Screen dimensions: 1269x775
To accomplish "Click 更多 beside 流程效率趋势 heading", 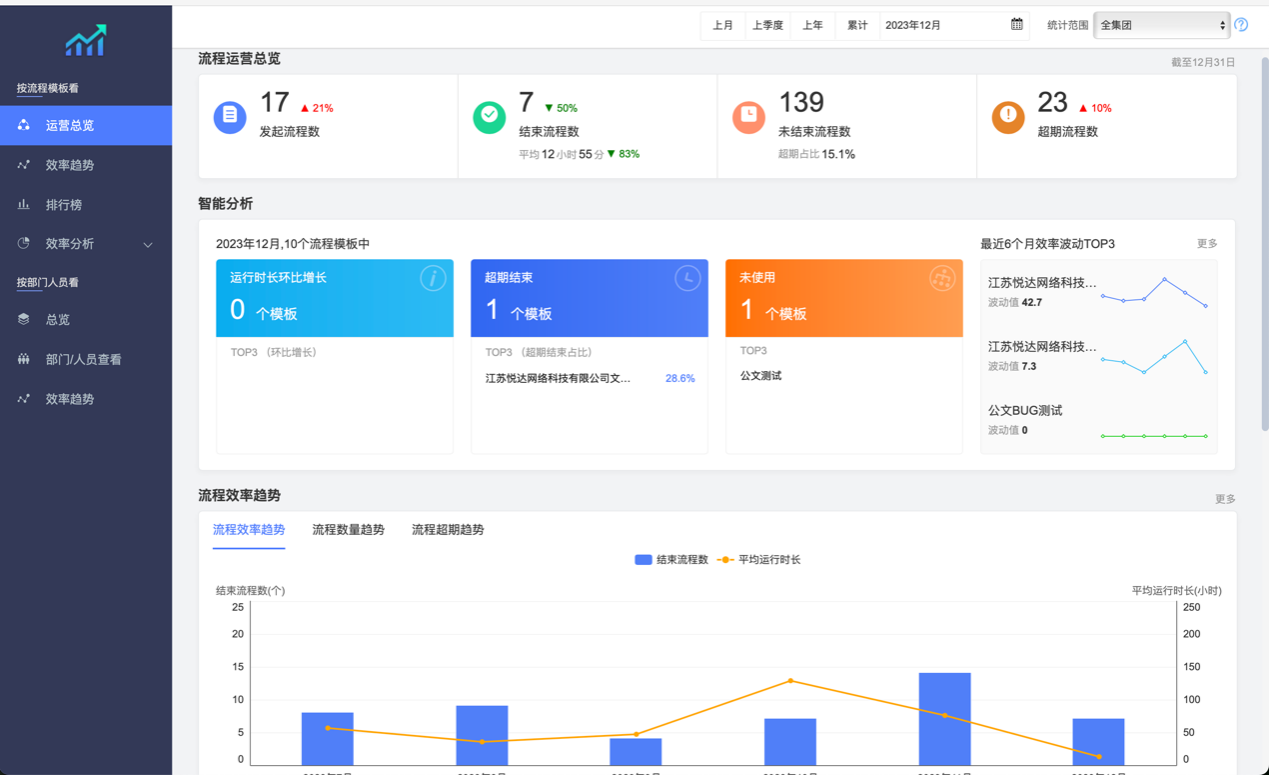I will [x=1225, y=497].
